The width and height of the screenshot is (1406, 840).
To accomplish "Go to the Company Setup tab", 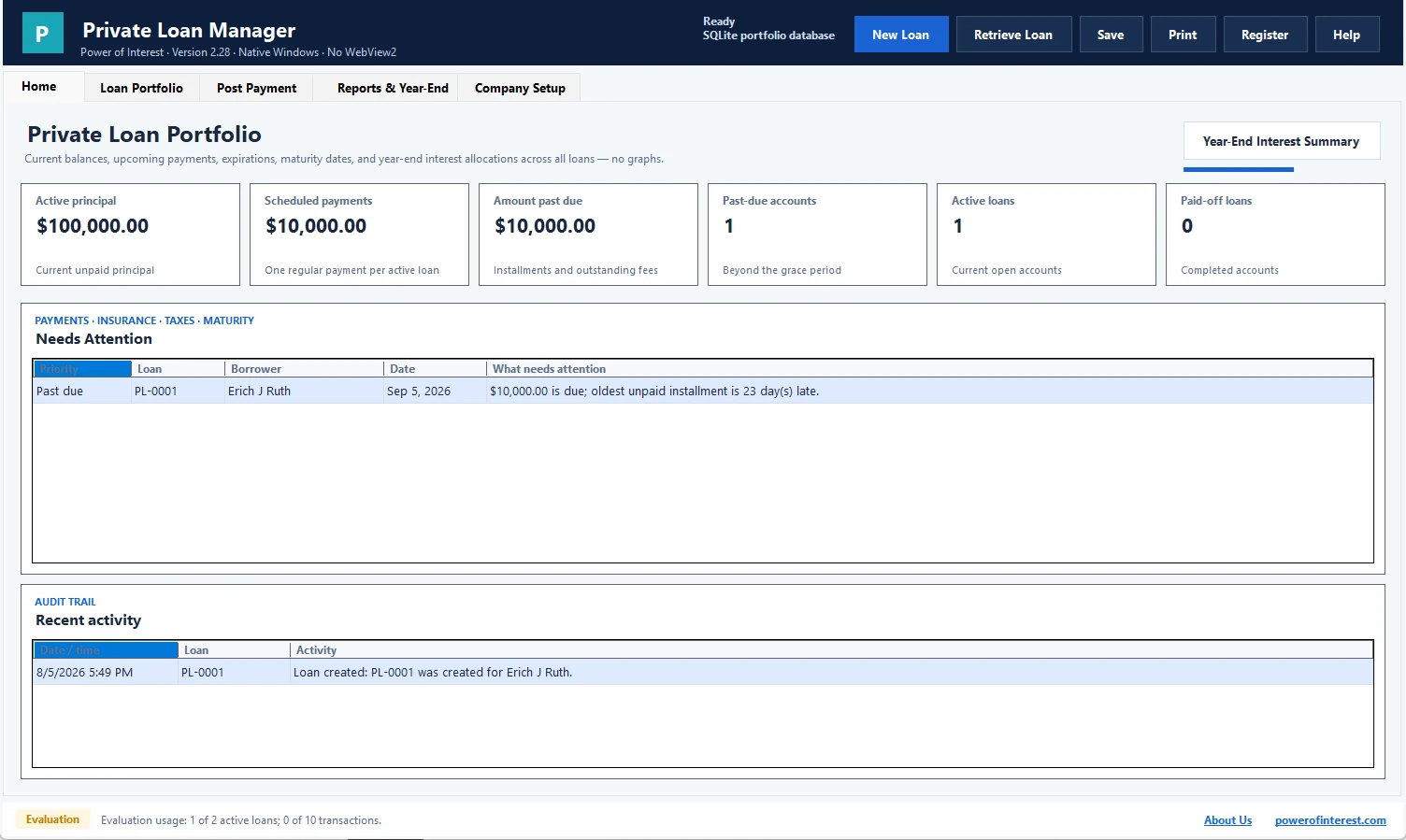I will pos(520,88).
